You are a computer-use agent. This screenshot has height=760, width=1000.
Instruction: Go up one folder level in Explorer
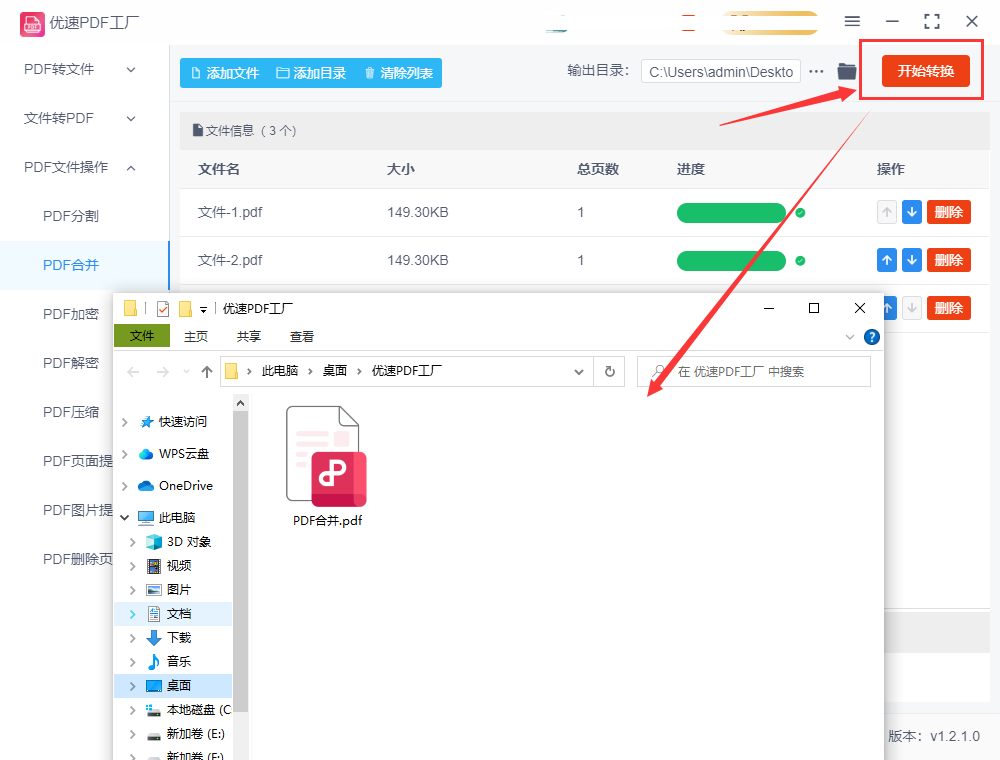click(207, 372)
